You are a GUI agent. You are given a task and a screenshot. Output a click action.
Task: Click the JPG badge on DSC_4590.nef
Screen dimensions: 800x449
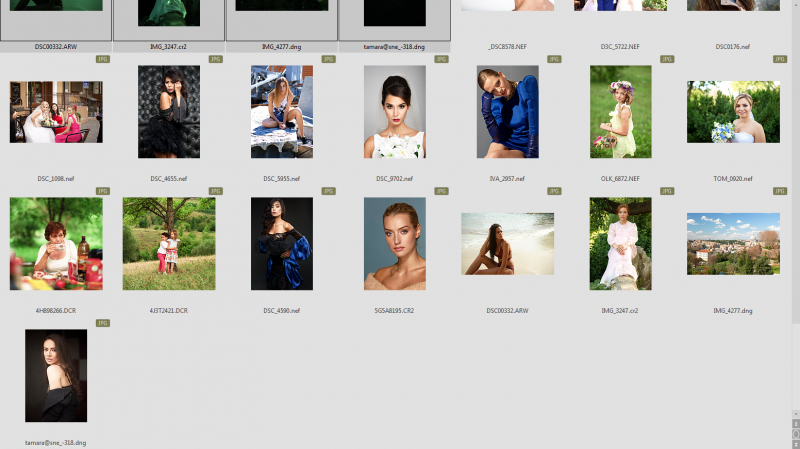[328, 191]
